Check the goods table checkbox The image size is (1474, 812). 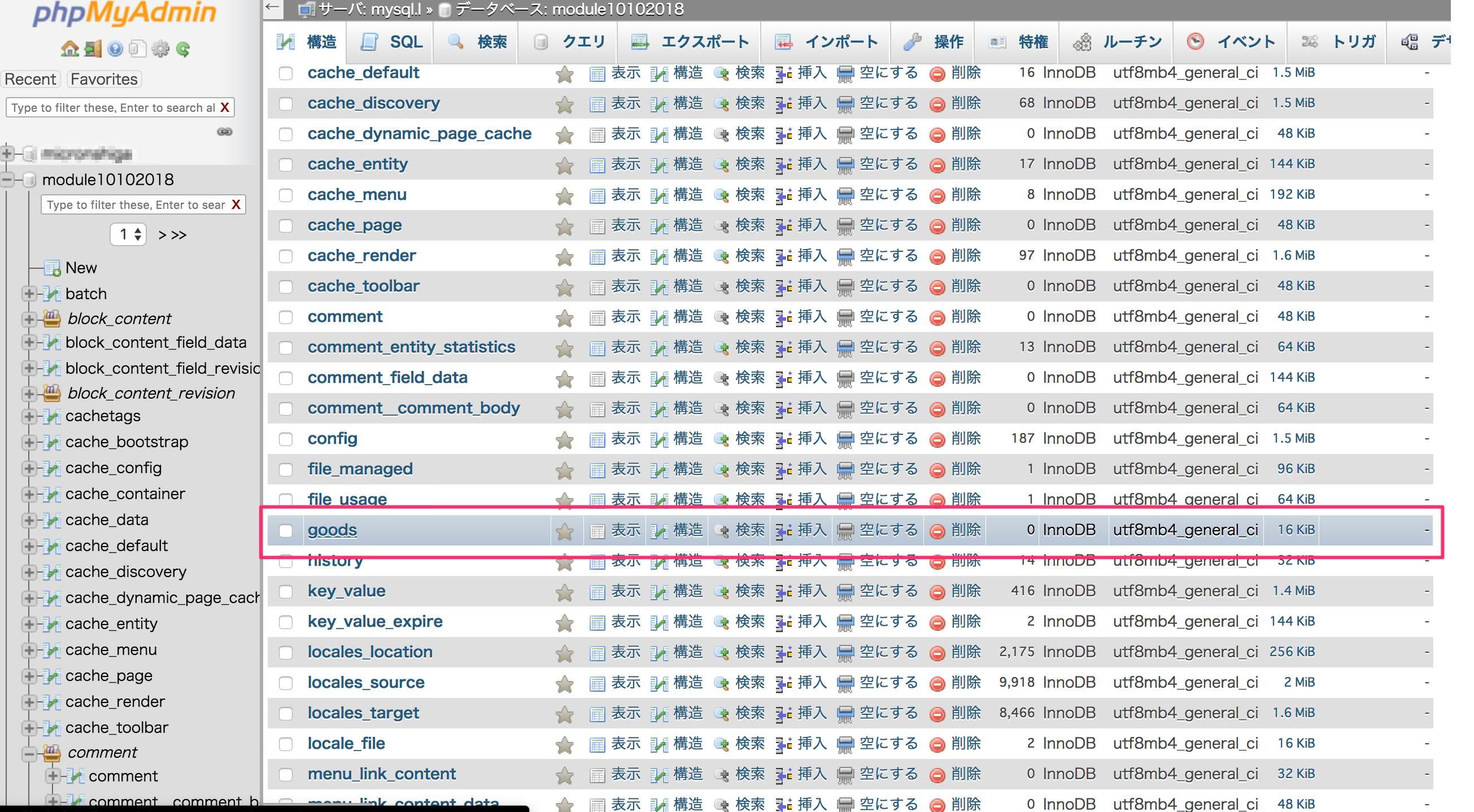(x=286, y=530)
